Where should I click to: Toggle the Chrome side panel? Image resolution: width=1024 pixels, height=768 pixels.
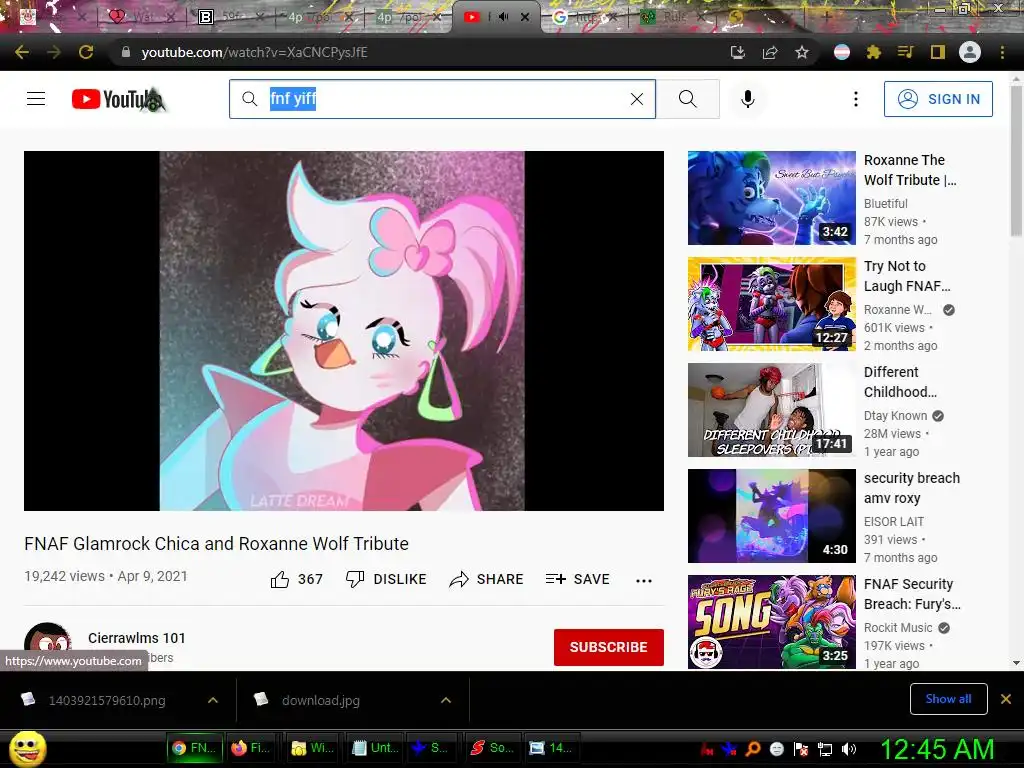pyautogui.click(x=938, y=52)
